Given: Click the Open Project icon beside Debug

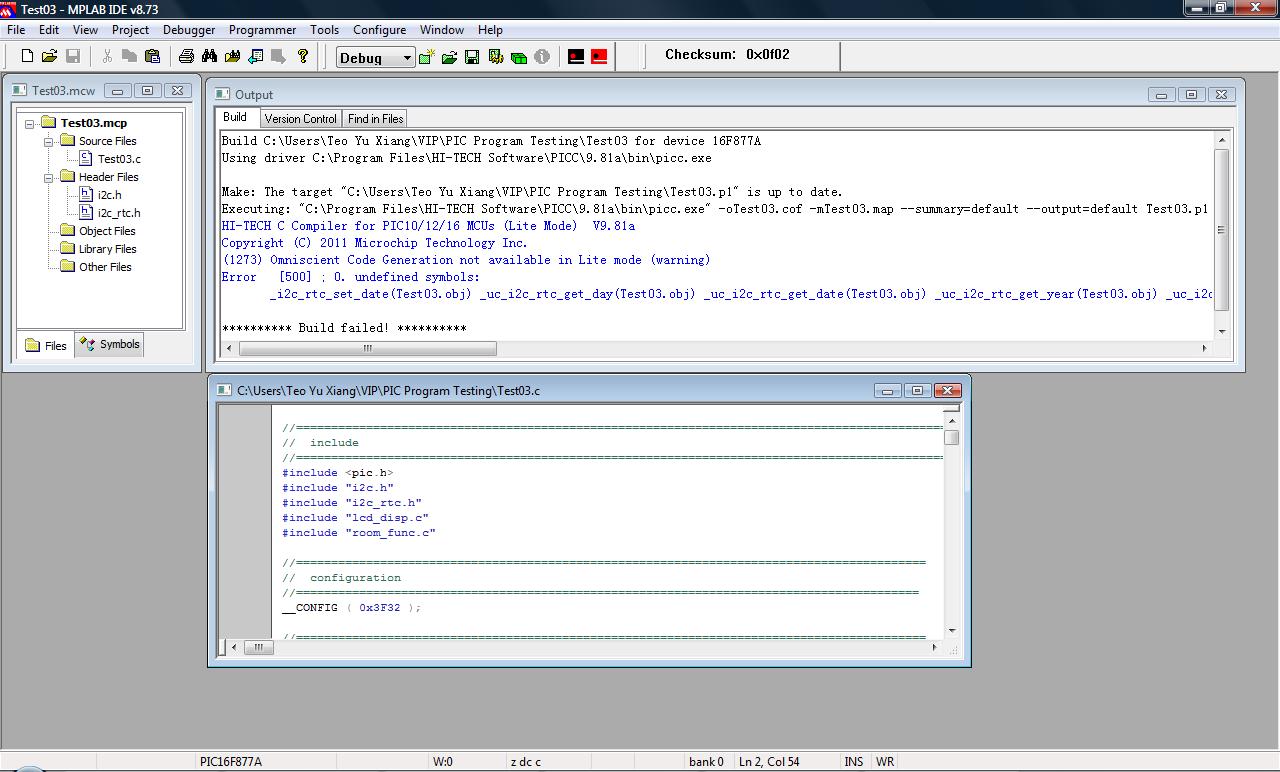Looking at the screenshot, I should 449,57.
